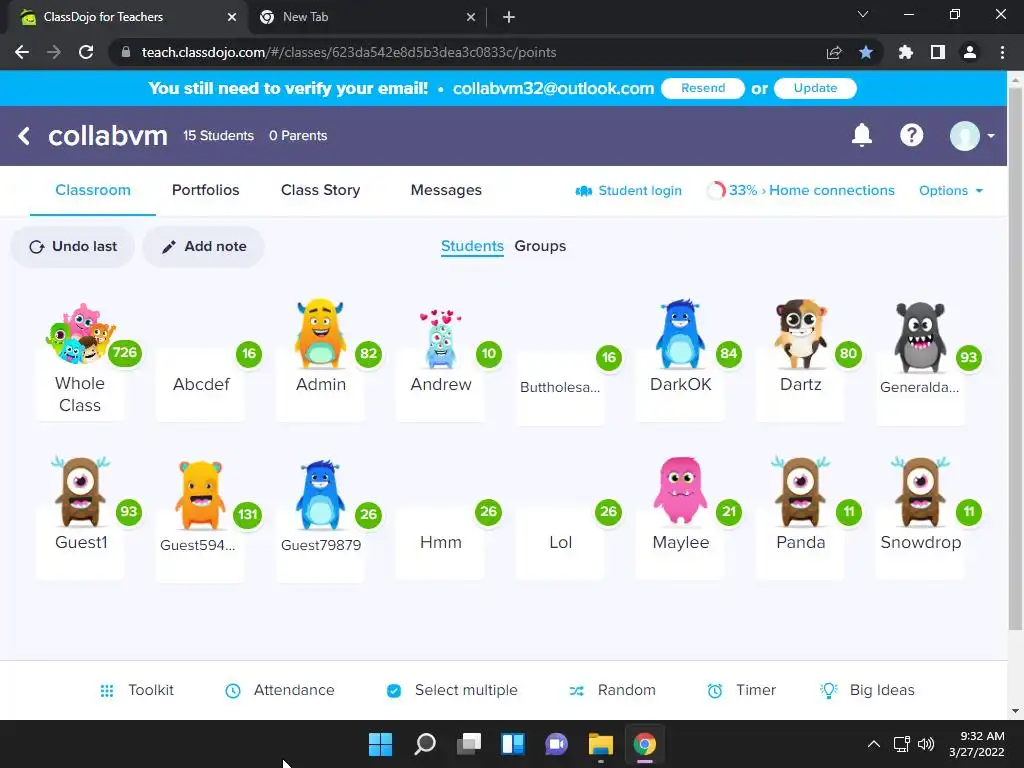
Task: Click the 15 Students count
Action: (218, 136)
